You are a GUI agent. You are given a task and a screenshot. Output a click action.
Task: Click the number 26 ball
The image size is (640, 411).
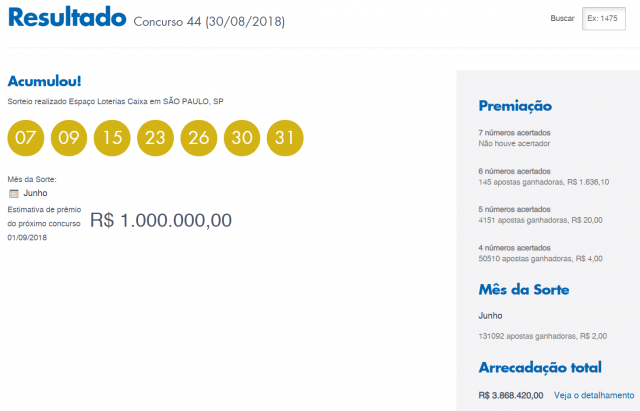[x=198, y=138]
